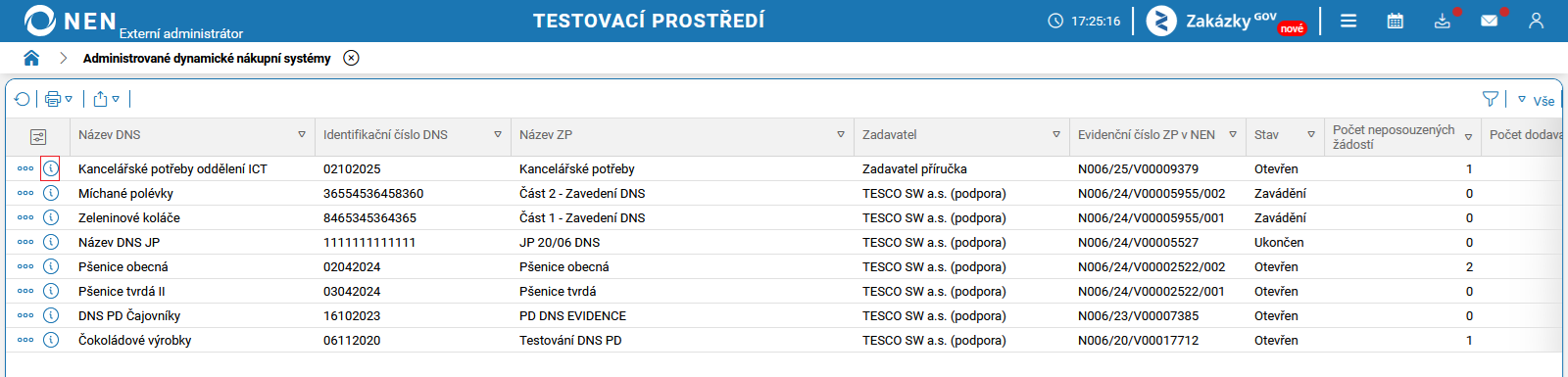The width and height of the screenshot is (1568, 377).
Task: Close the Administrované dynamické nákupní systémy tab
Action: pos(351,58)
